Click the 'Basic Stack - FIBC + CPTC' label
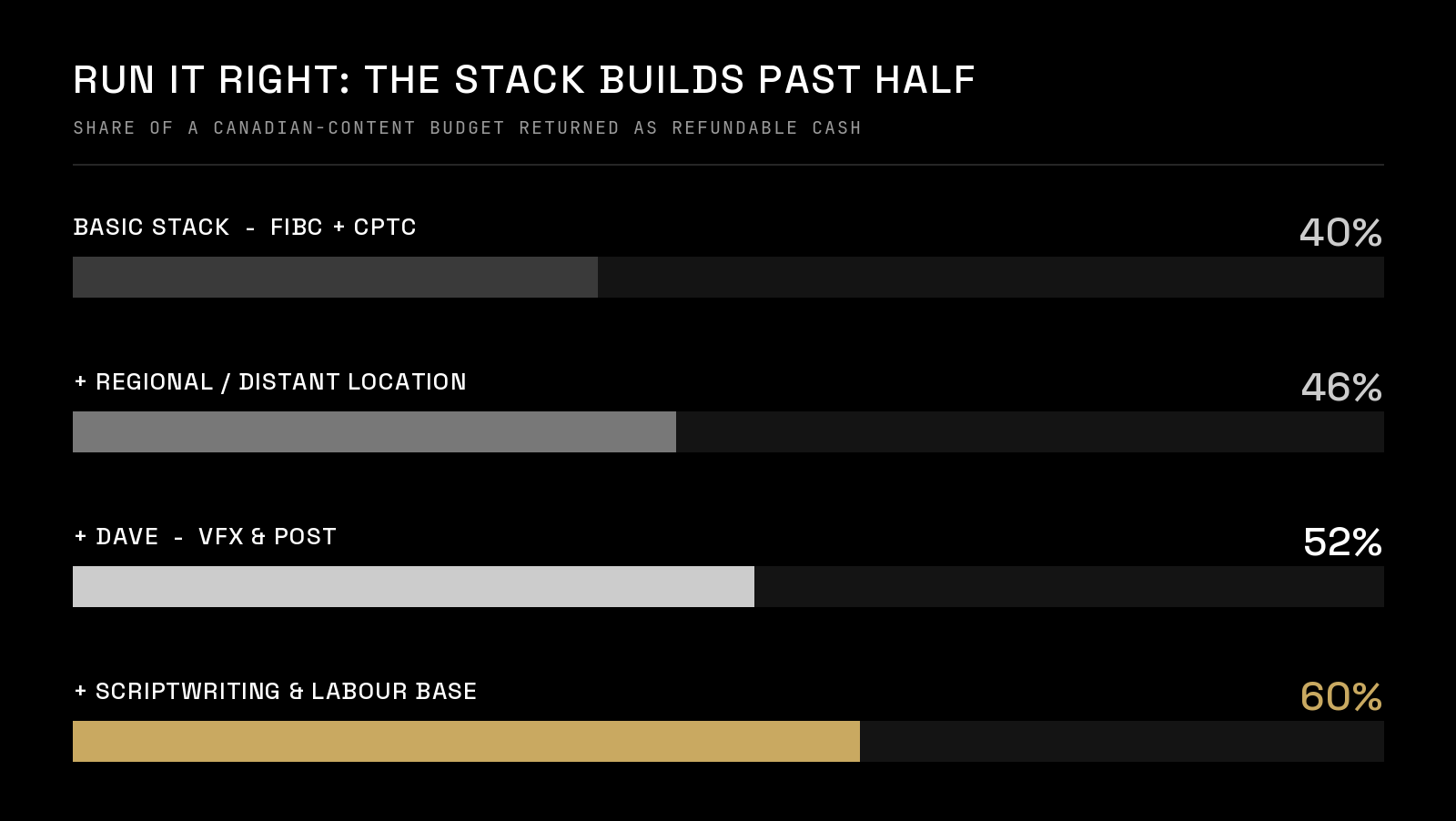This screenshot has height=821, width=1456. 245,227
